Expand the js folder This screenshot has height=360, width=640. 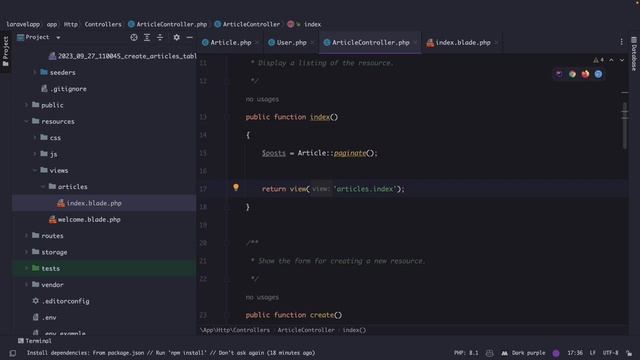coord(35,154)
